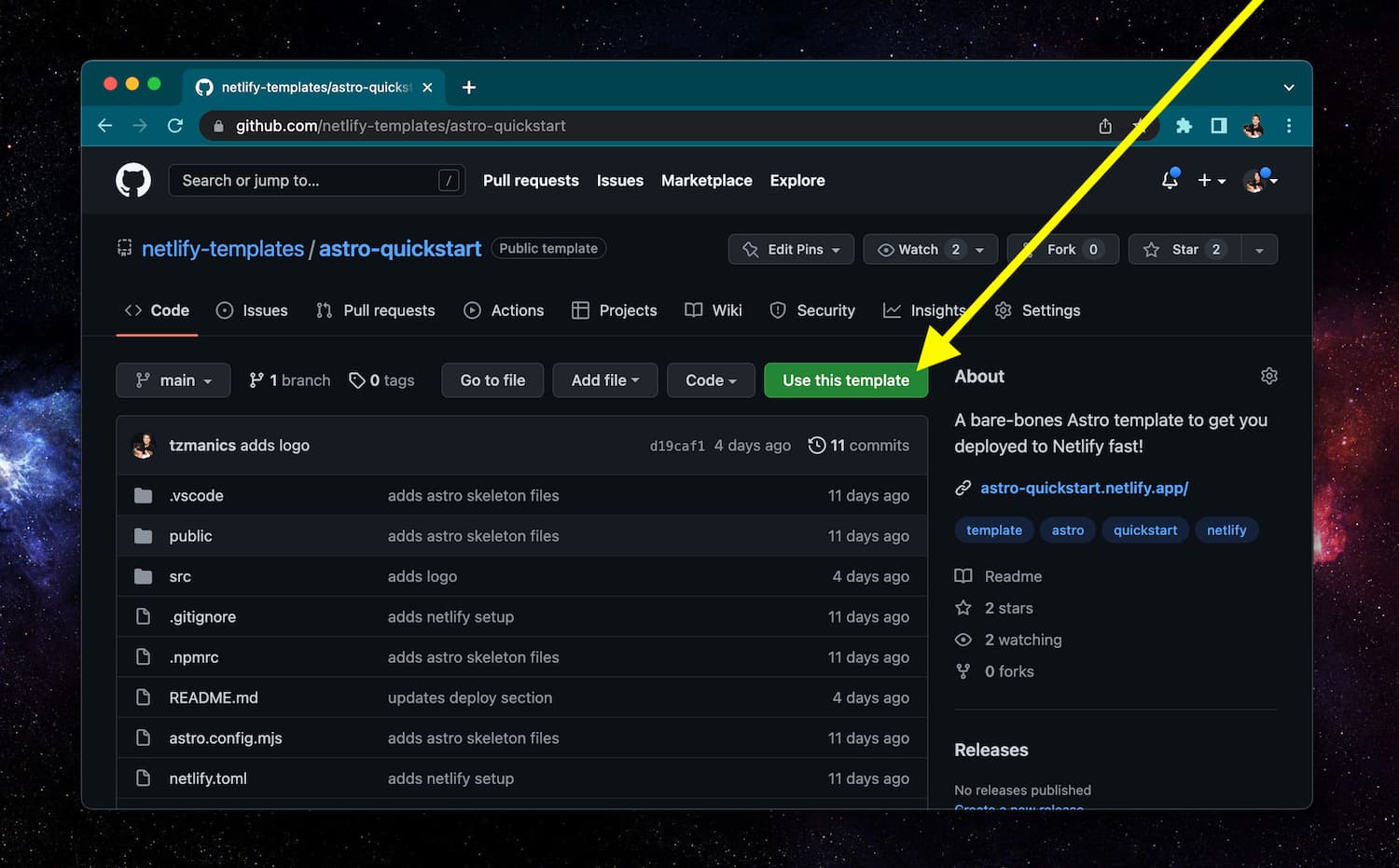Screen dimensions: 1399x868
Task: Click the Edit Pins button
Action: point(791,249)
